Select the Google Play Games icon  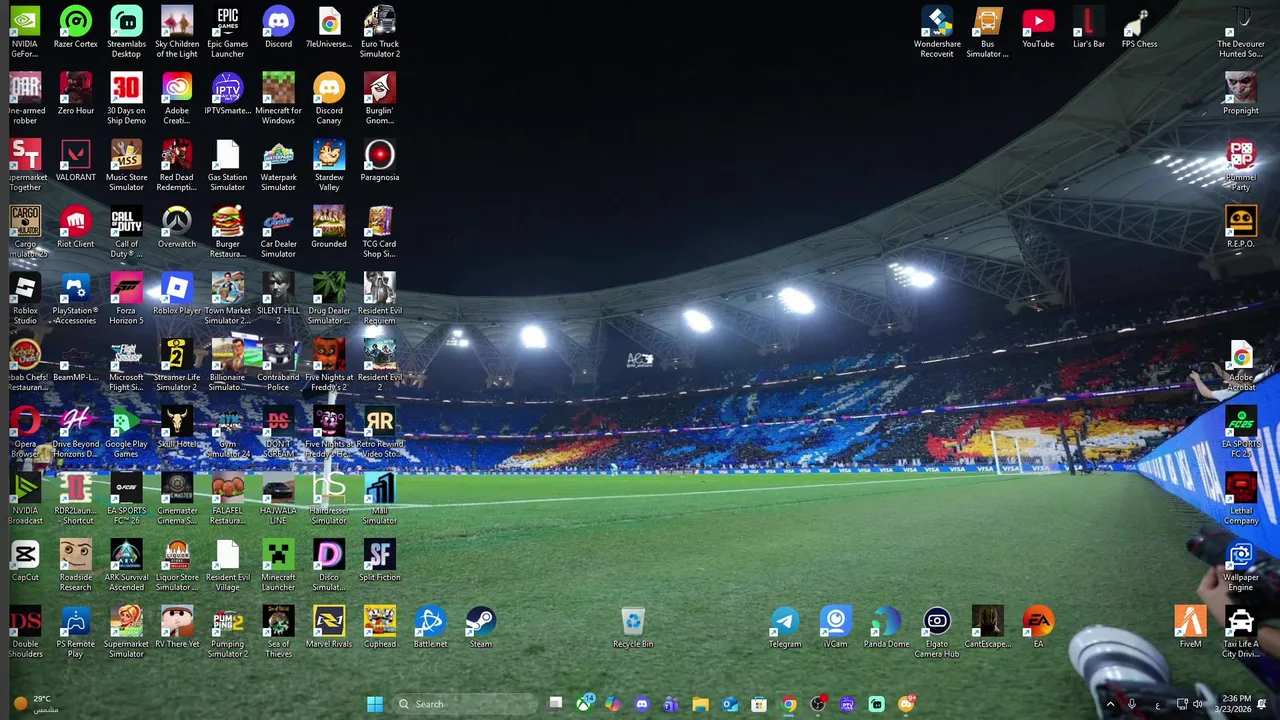coord(126,432)
